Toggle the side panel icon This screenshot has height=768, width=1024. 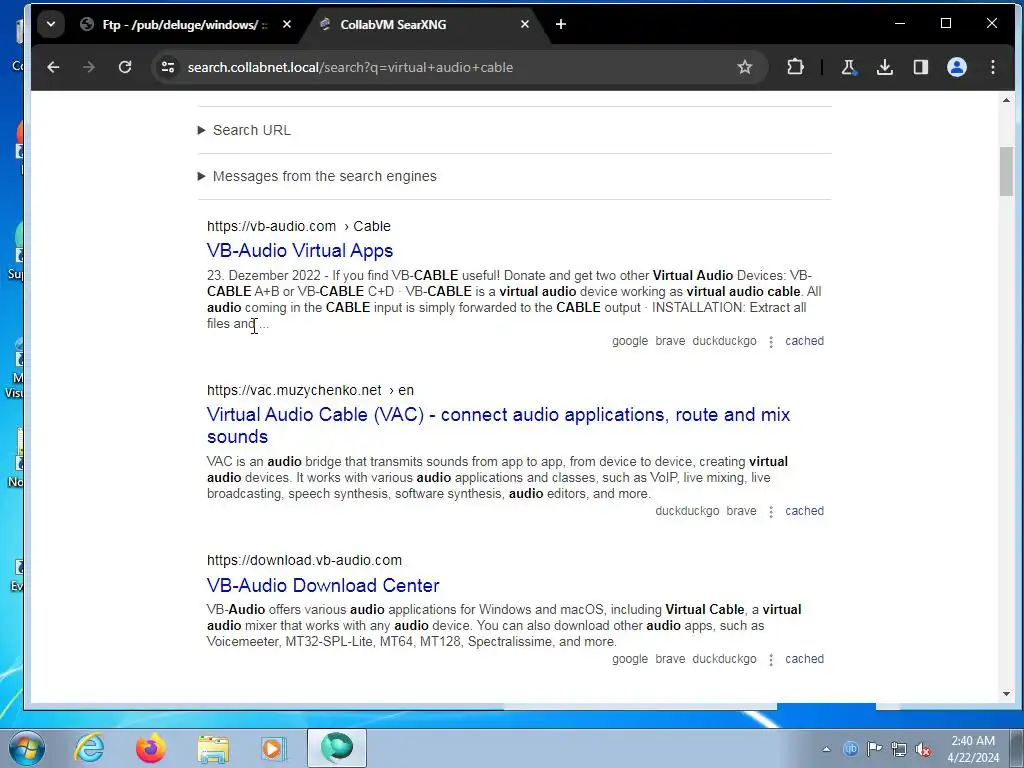[921, 67]
